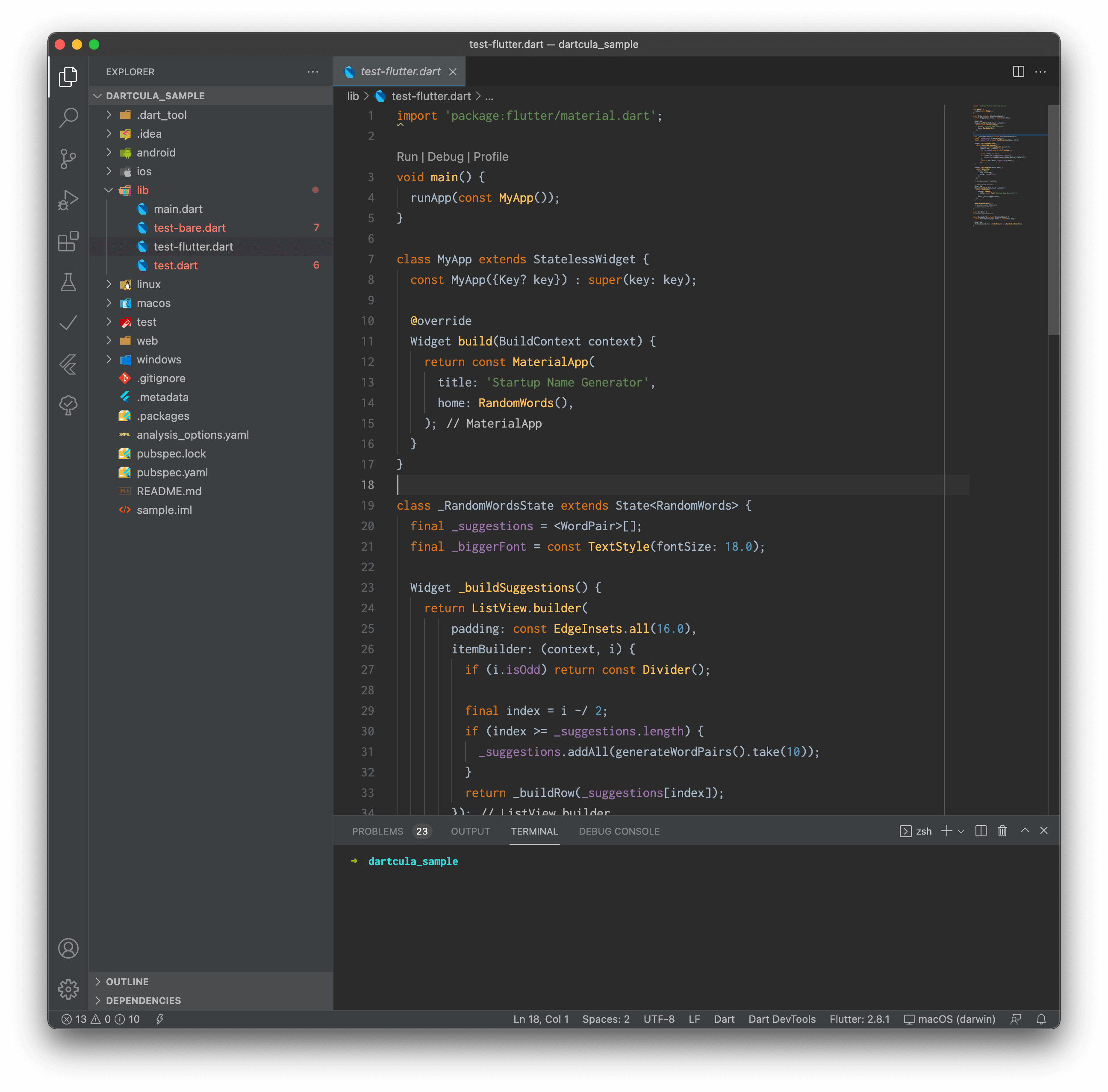Click the split editor right icon
1108x1092 pixels.
pyautogui.click(x=1018, y=72)
